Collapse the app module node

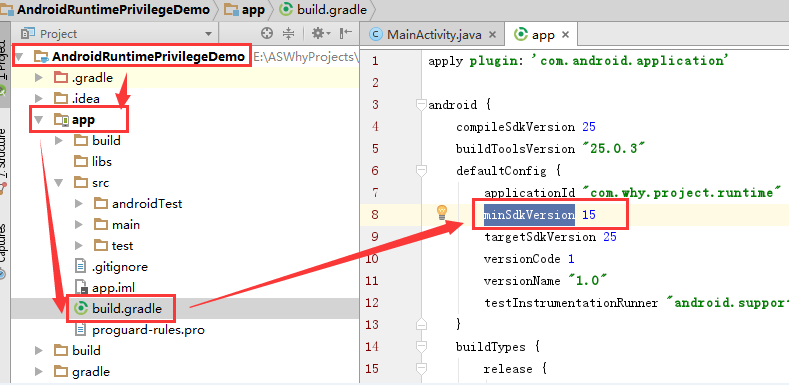point(38,120)
